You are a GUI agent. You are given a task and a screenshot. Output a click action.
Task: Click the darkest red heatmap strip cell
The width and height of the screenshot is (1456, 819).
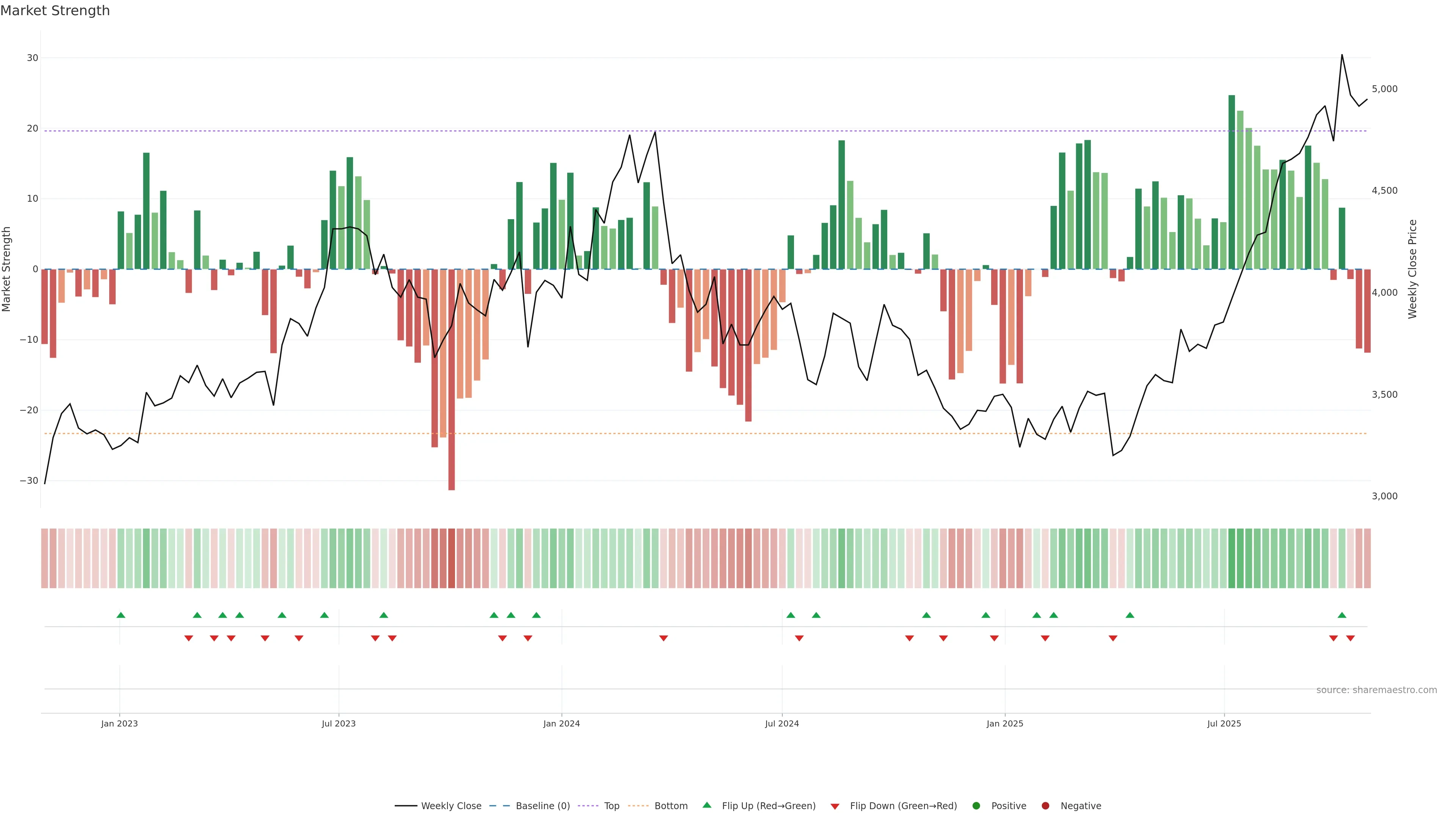pos(452,559)
